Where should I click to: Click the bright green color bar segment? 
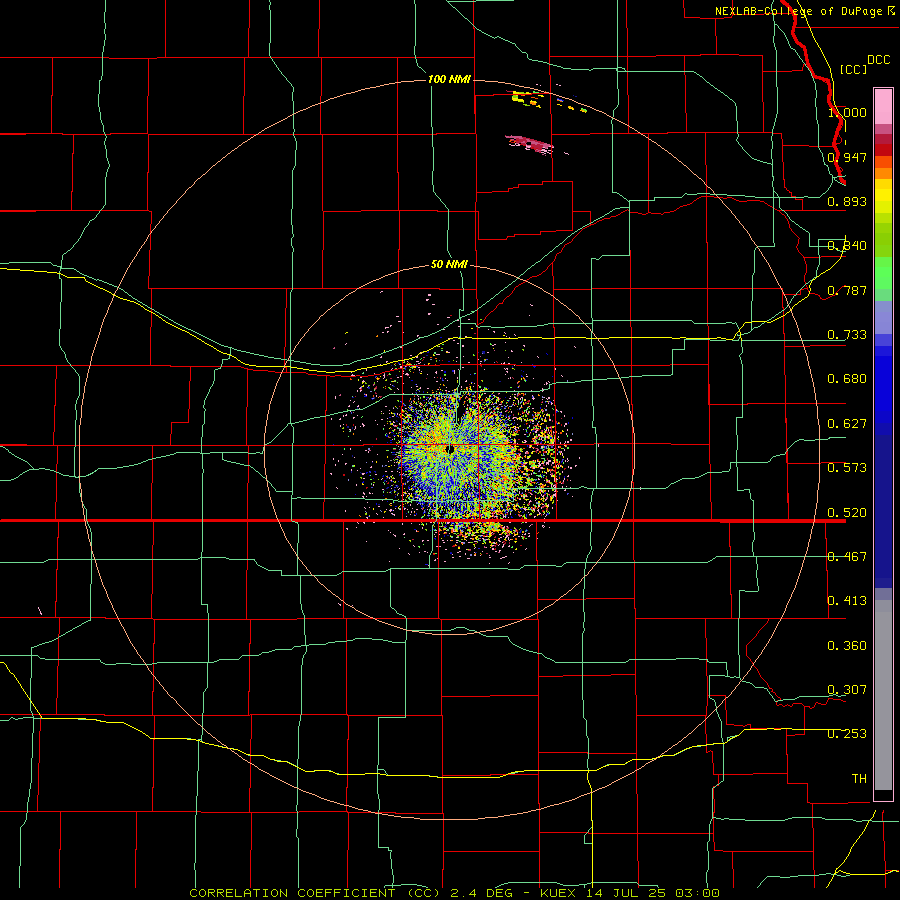coord(883,273)
